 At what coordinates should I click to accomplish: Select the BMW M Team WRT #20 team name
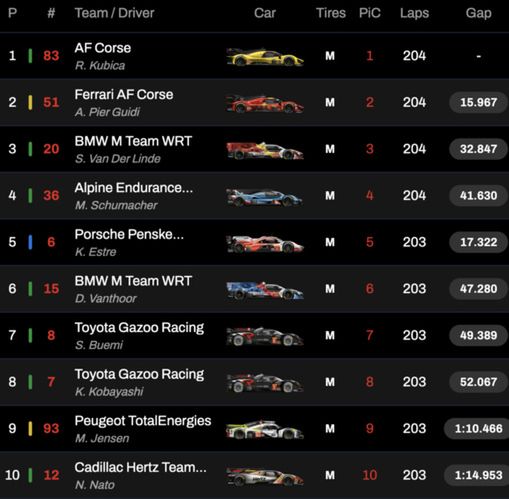133,141
